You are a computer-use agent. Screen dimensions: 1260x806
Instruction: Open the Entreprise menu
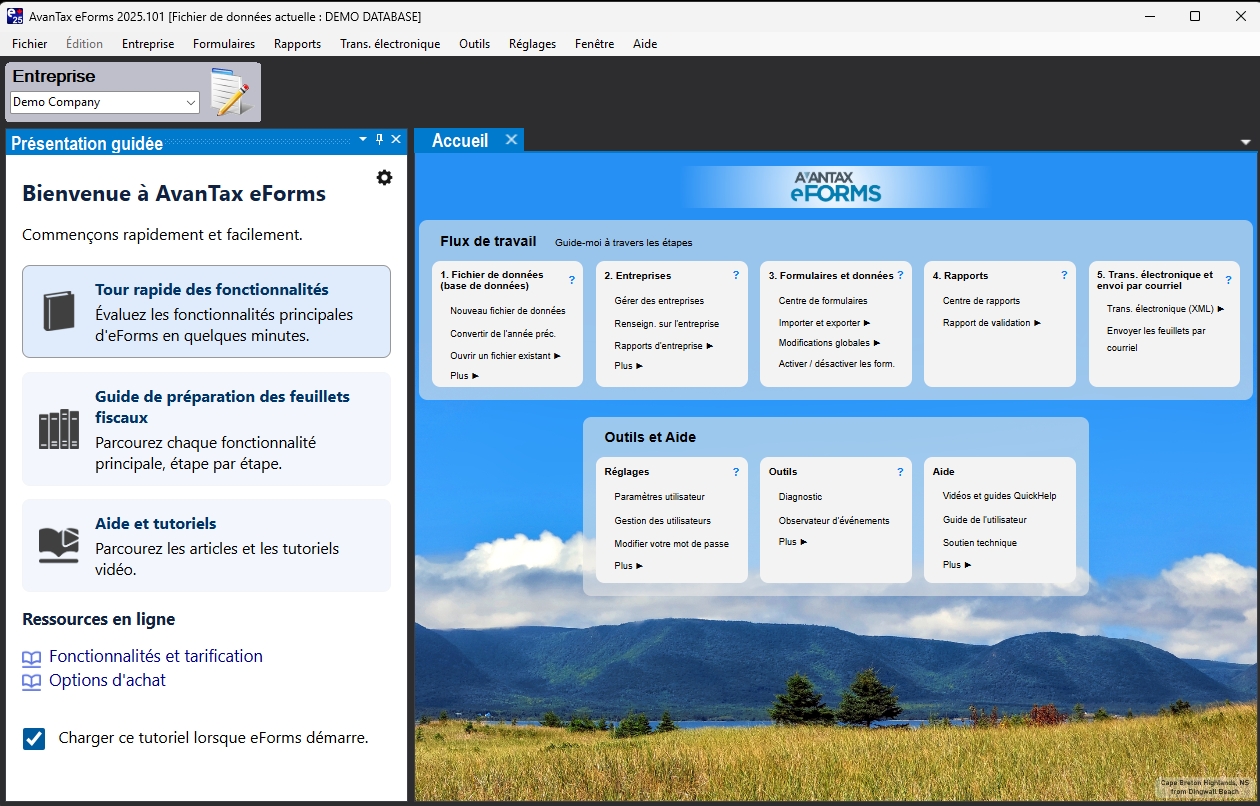[x=148, y=44]
